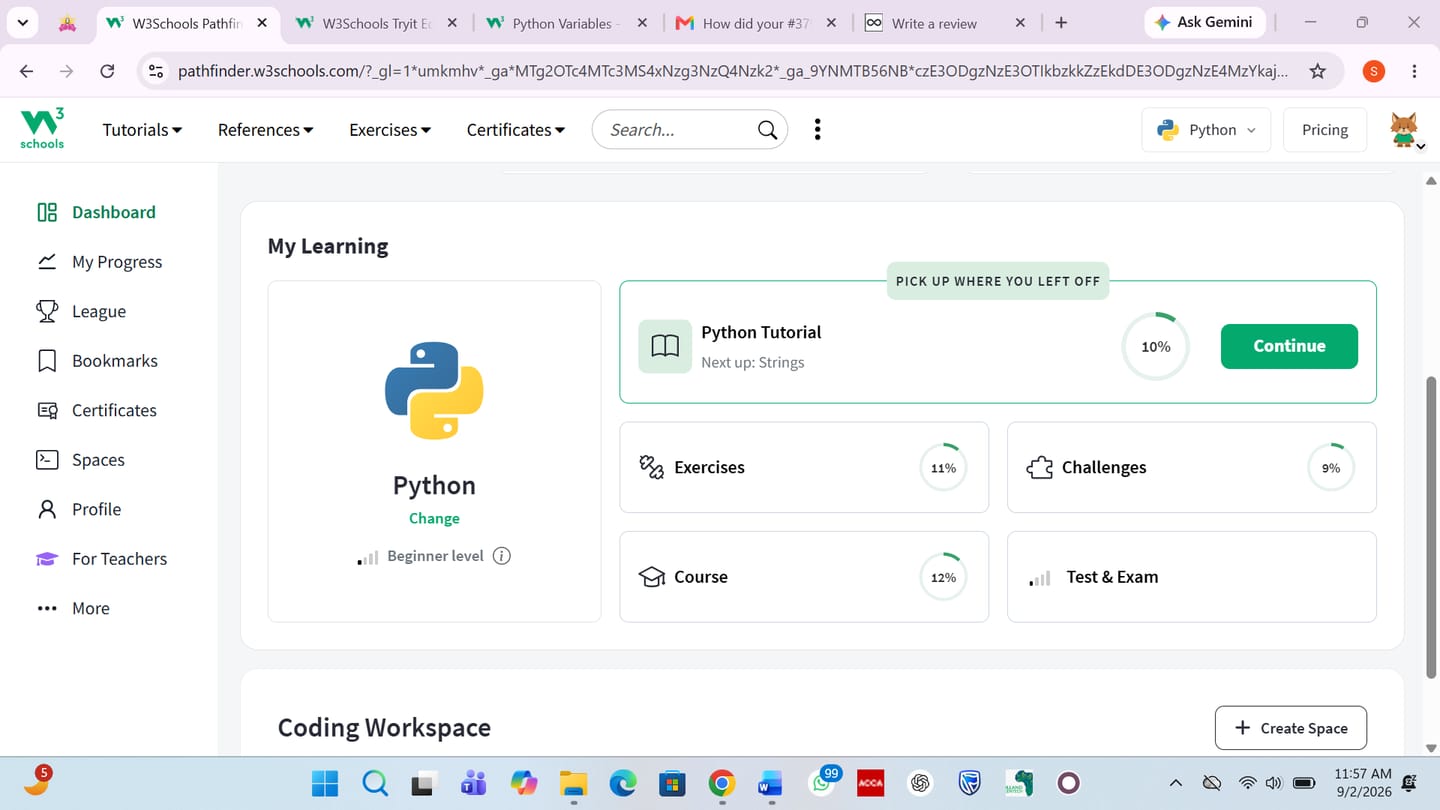Close the W3Schools Pathfinder tab
Viewport: 1440px width, 810px height.
tap(262, 23)
